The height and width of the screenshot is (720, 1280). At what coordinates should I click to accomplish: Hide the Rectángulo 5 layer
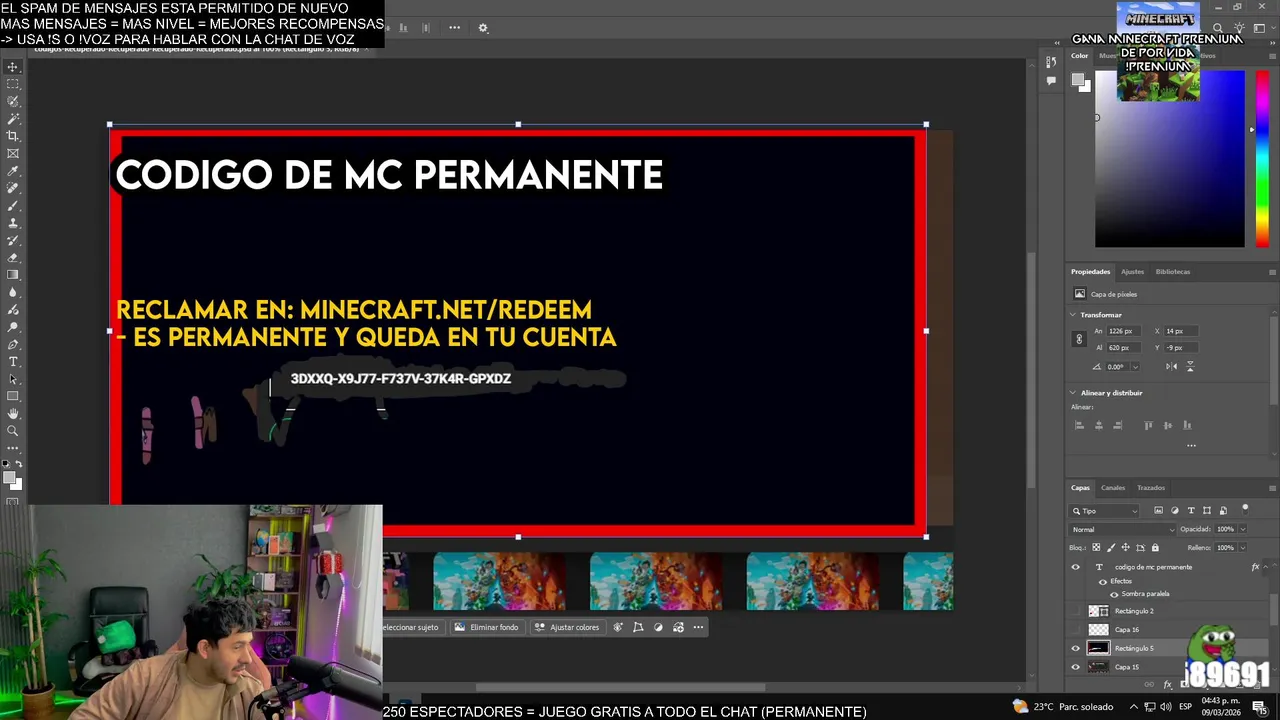[x=1076, y=648]
